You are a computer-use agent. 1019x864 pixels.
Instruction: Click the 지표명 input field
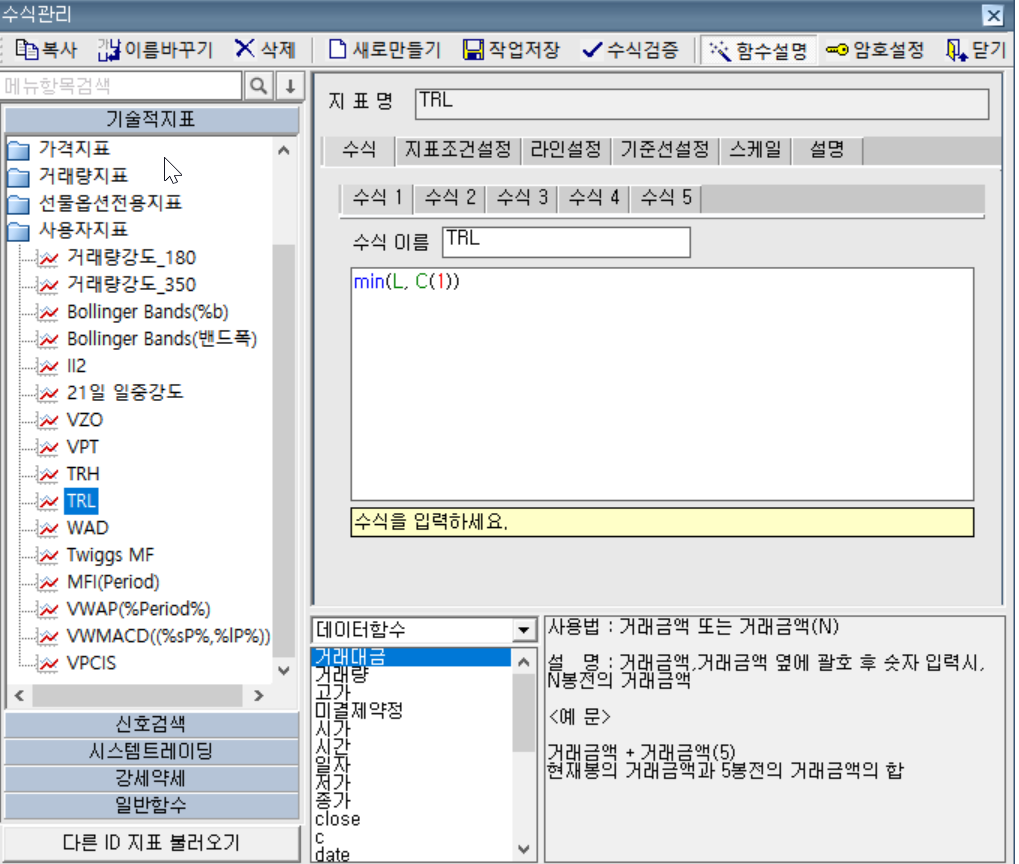click(702, 104)
